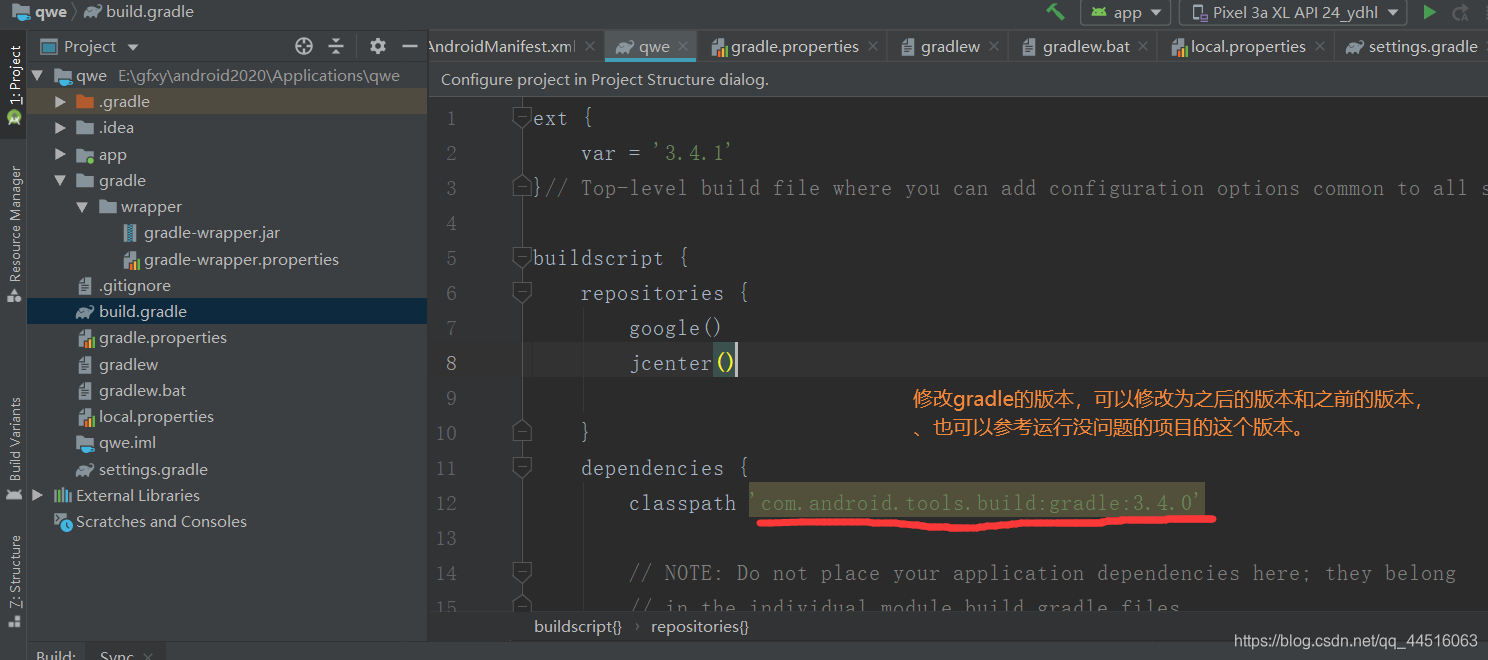Expand the app folder
This screenshot has width=1488, height=660.
coord(60,153)
